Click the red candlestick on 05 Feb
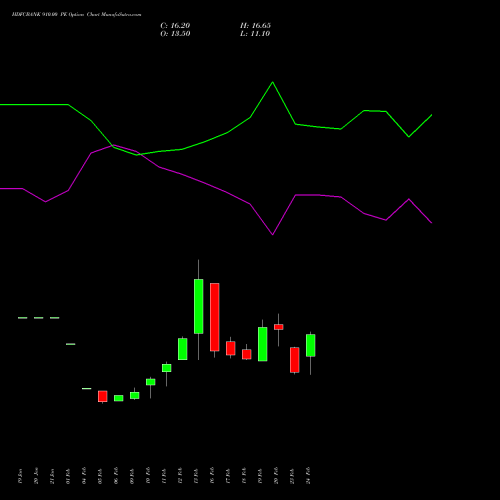 103,396
